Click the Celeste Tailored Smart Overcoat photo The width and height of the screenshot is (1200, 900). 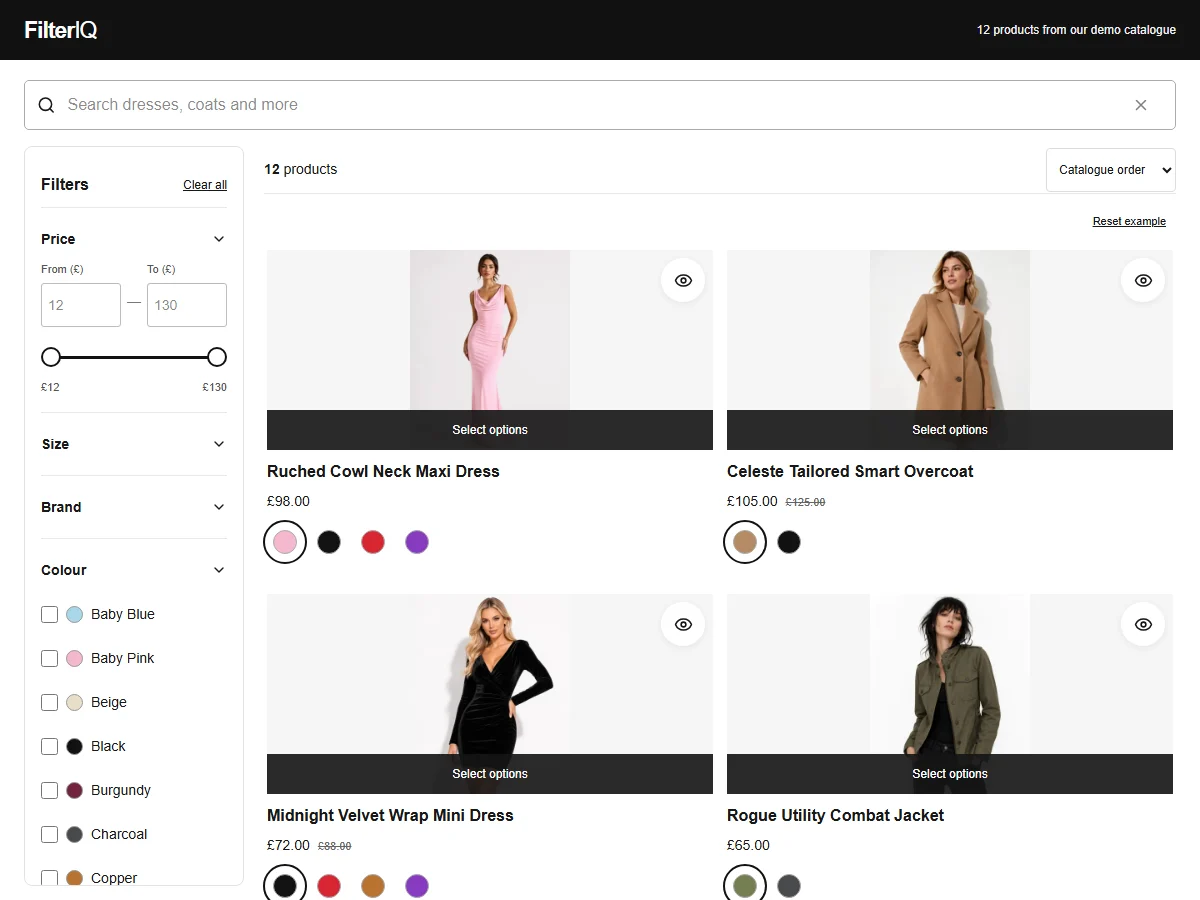[950, 330]
